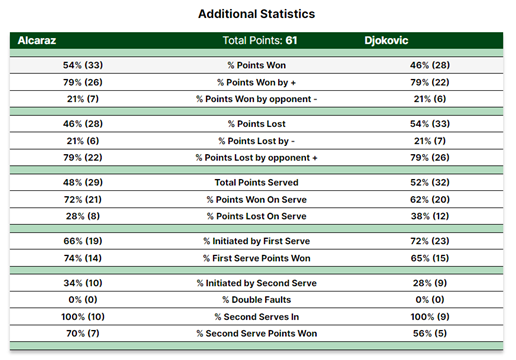Click the % Points Won by + label

pos(256,82)
